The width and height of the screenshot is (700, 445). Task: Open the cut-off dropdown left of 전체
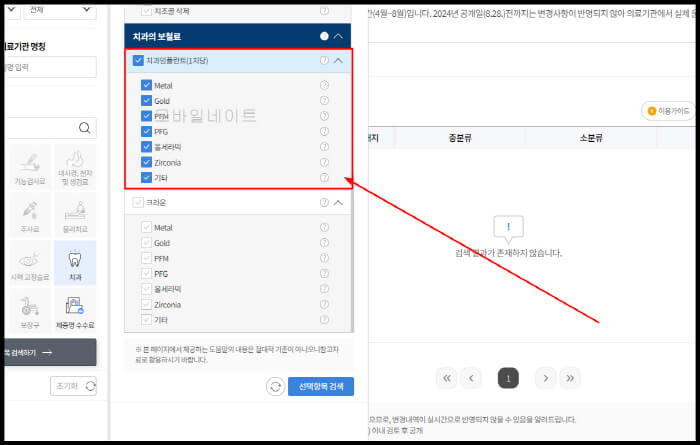pos(12,11)
